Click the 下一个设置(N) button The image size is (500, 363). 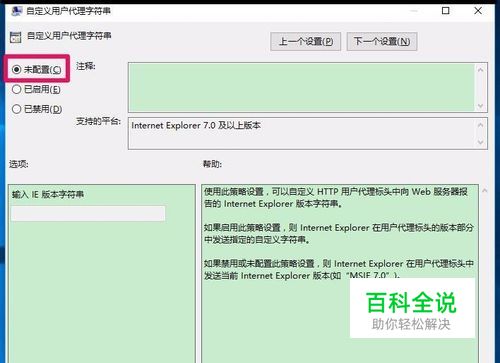382,42
